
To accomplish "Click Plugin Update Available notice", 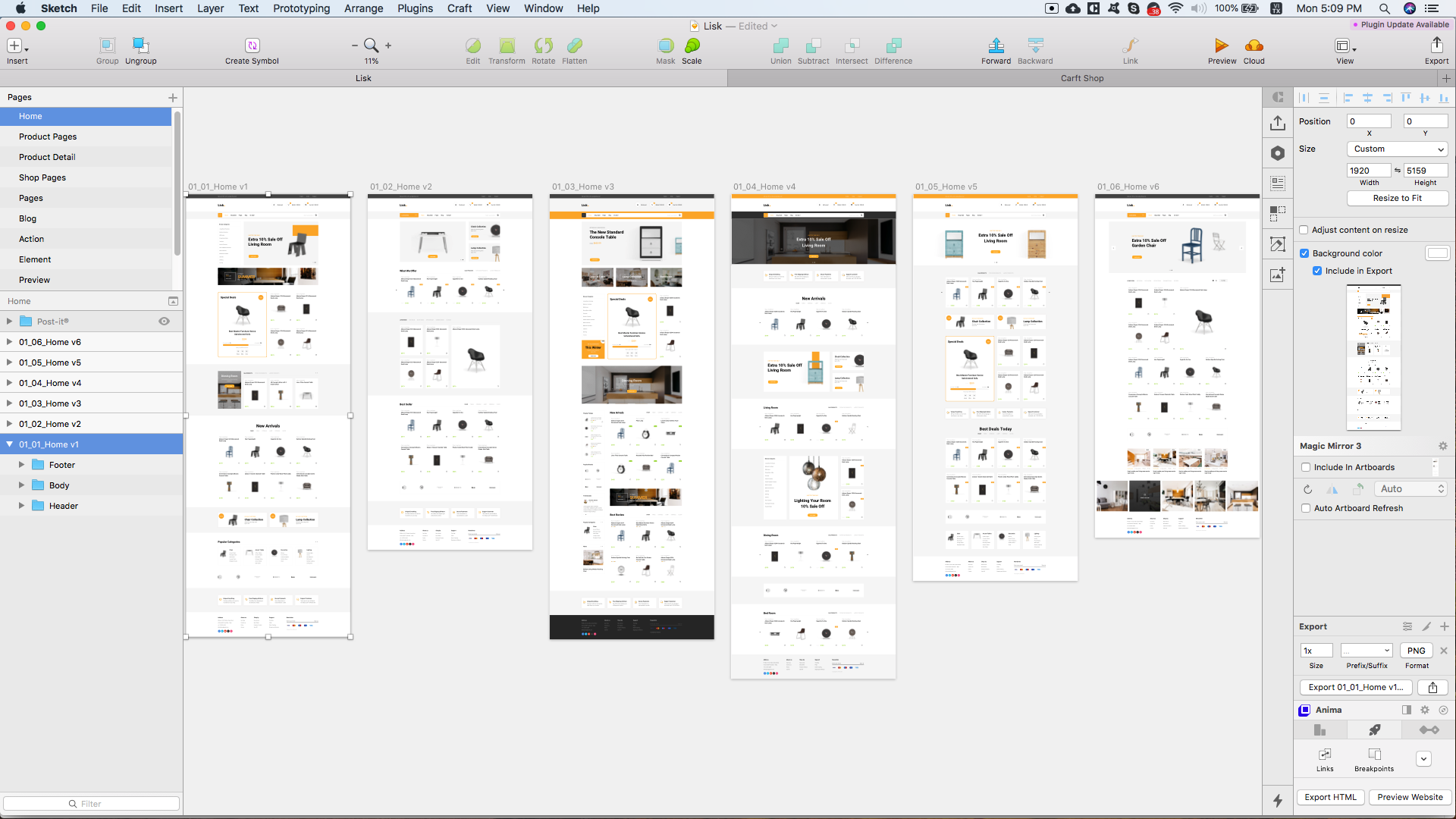I will pos(1401,24).
